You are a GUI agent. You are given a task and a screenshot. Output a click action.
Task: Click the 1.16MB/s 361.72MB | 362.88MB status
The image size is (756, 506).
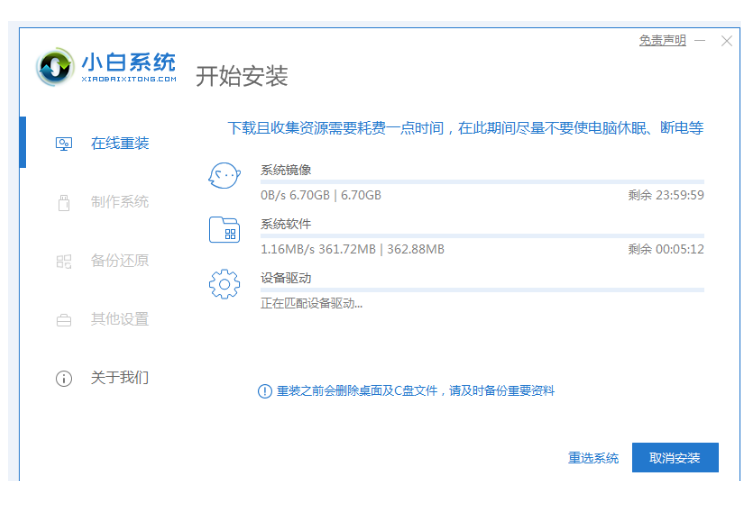[x=352, y=249]
